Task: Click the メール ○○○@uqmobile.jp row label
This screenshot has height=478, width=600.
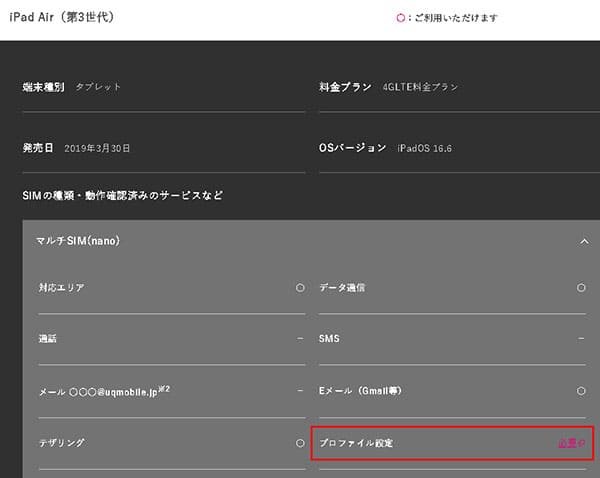Action: (104, 391)
